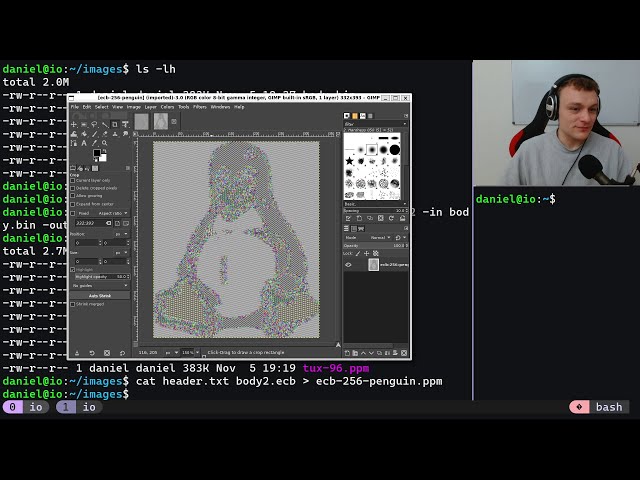Reset to default tool options
The height and width of the screenshot is (480, 640).
(122, 353)
